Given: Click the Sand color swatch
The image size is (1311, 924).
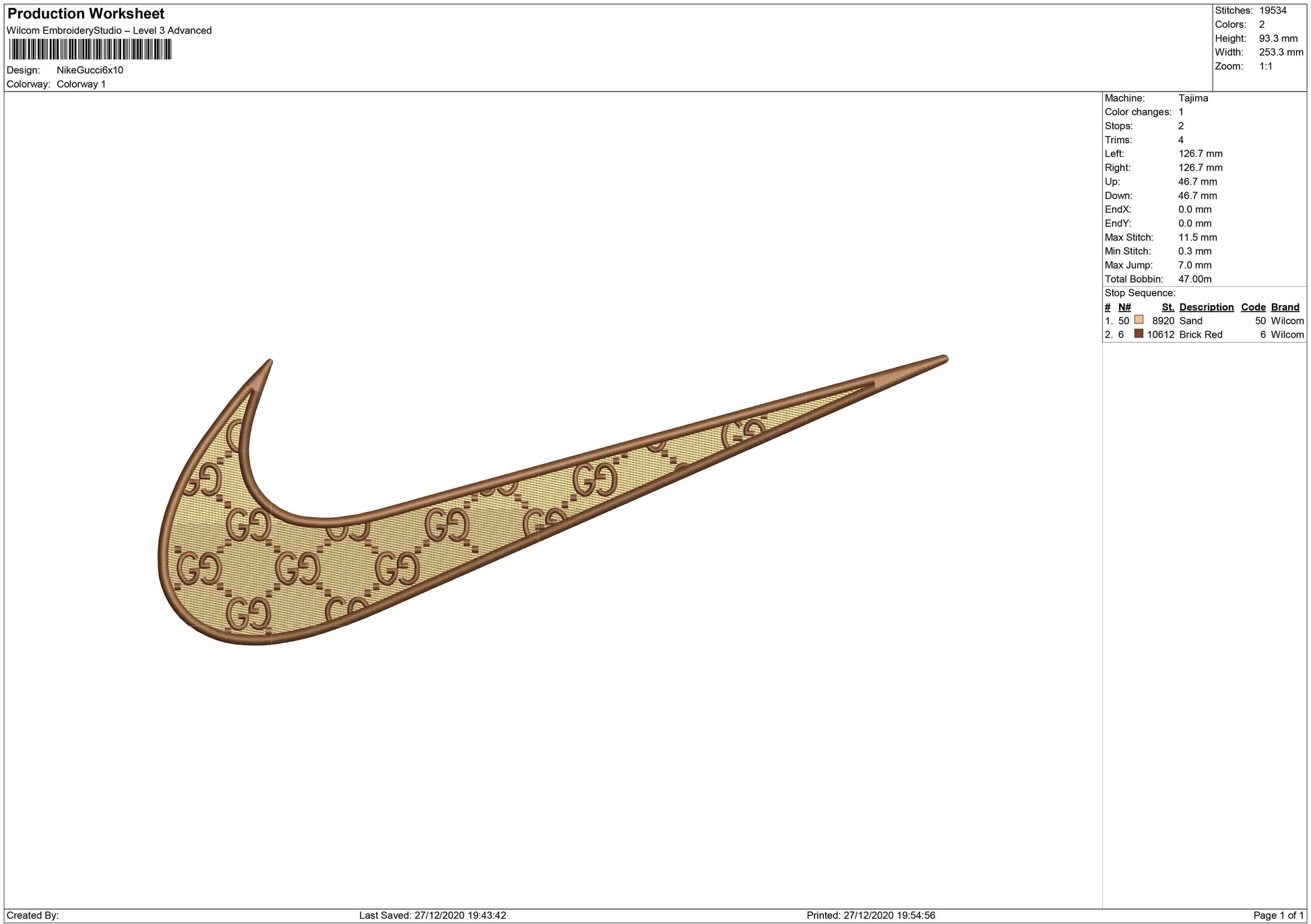Looking at the screenshot, I should (1139, 320).
